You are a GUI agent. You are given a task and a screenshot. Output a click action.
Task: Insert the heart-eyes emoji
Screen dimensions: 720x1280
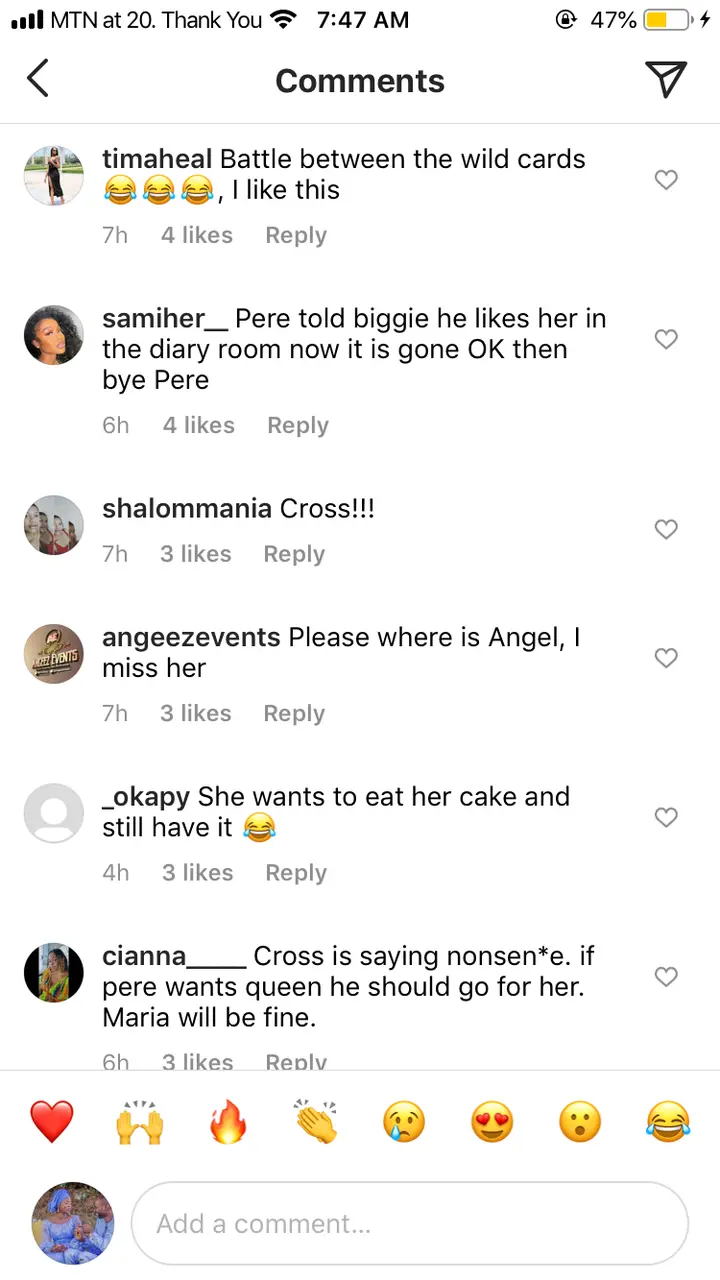[x=492, y=1121]
